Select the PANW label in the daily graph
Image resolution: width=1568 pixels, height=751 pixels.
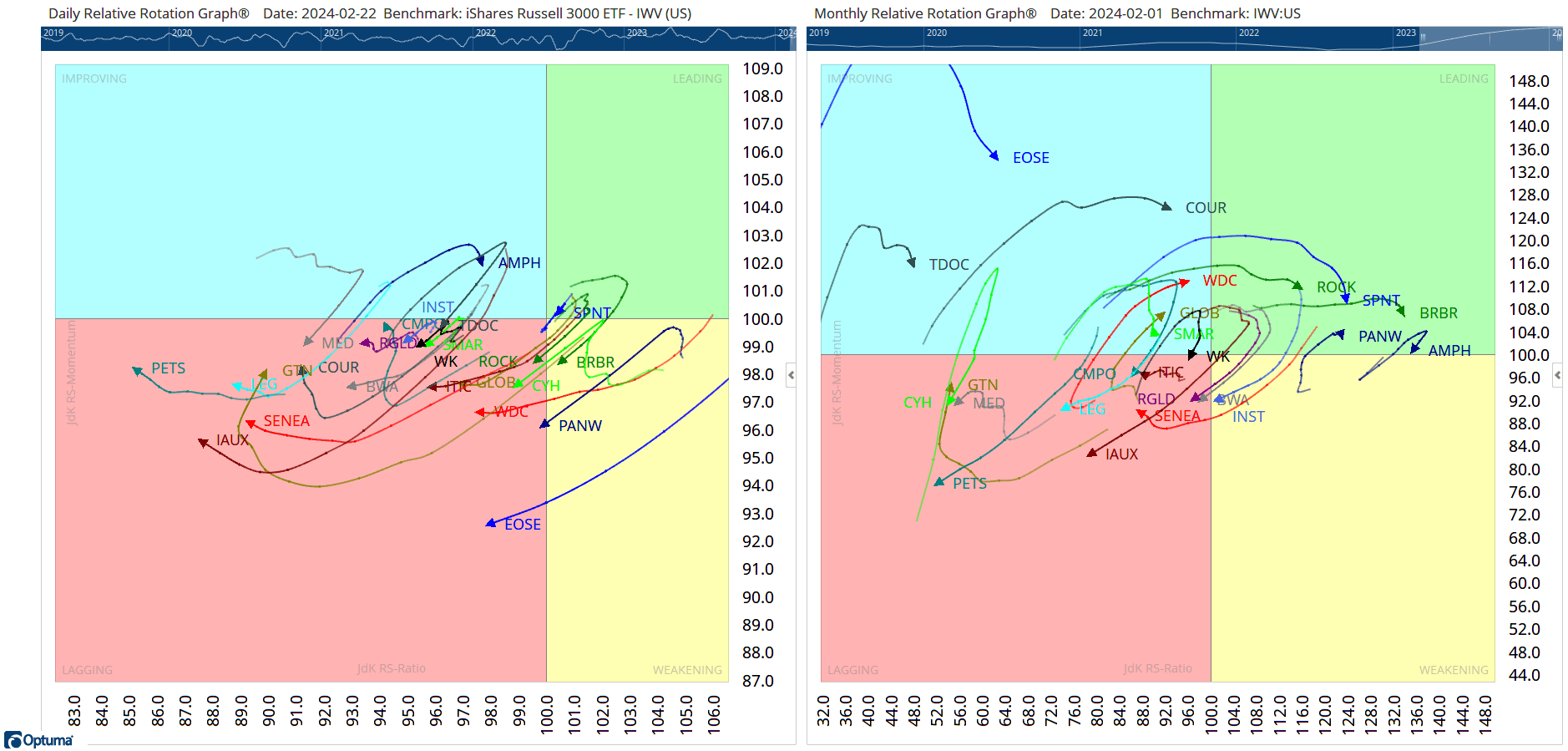pos(580,426)
